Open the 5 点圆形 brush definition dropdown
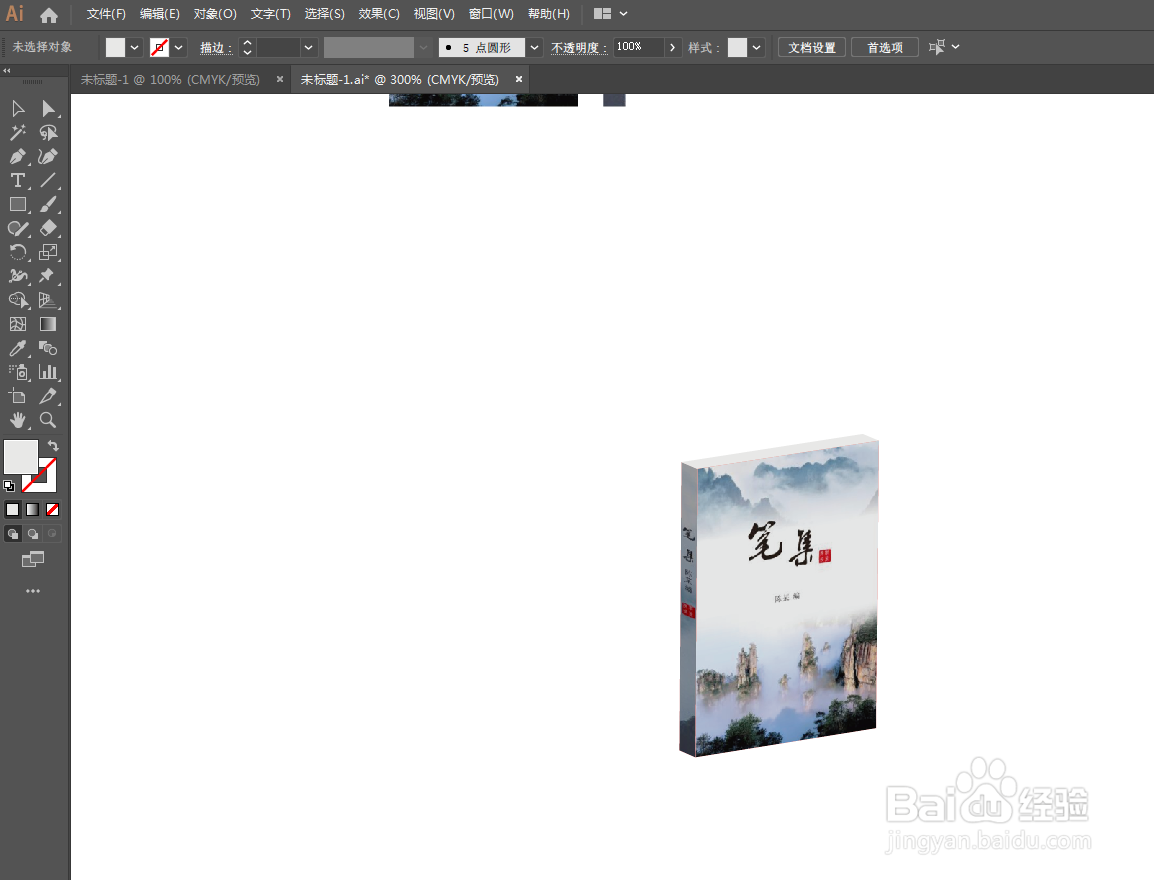 534,48
